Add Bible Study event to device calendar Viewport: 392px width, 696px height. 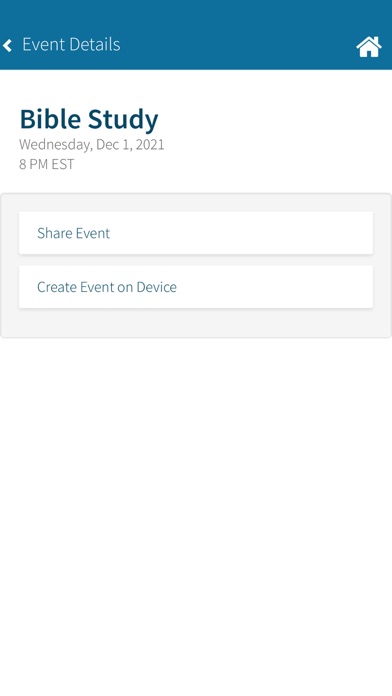(x=196, y=287)
